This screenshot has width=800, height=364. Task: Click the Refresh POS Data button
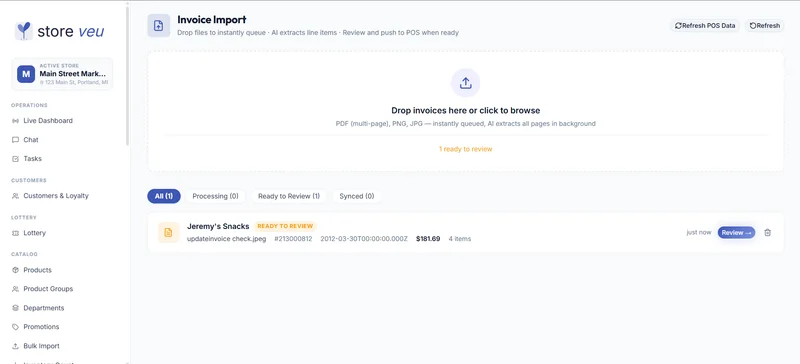(705, 26)
